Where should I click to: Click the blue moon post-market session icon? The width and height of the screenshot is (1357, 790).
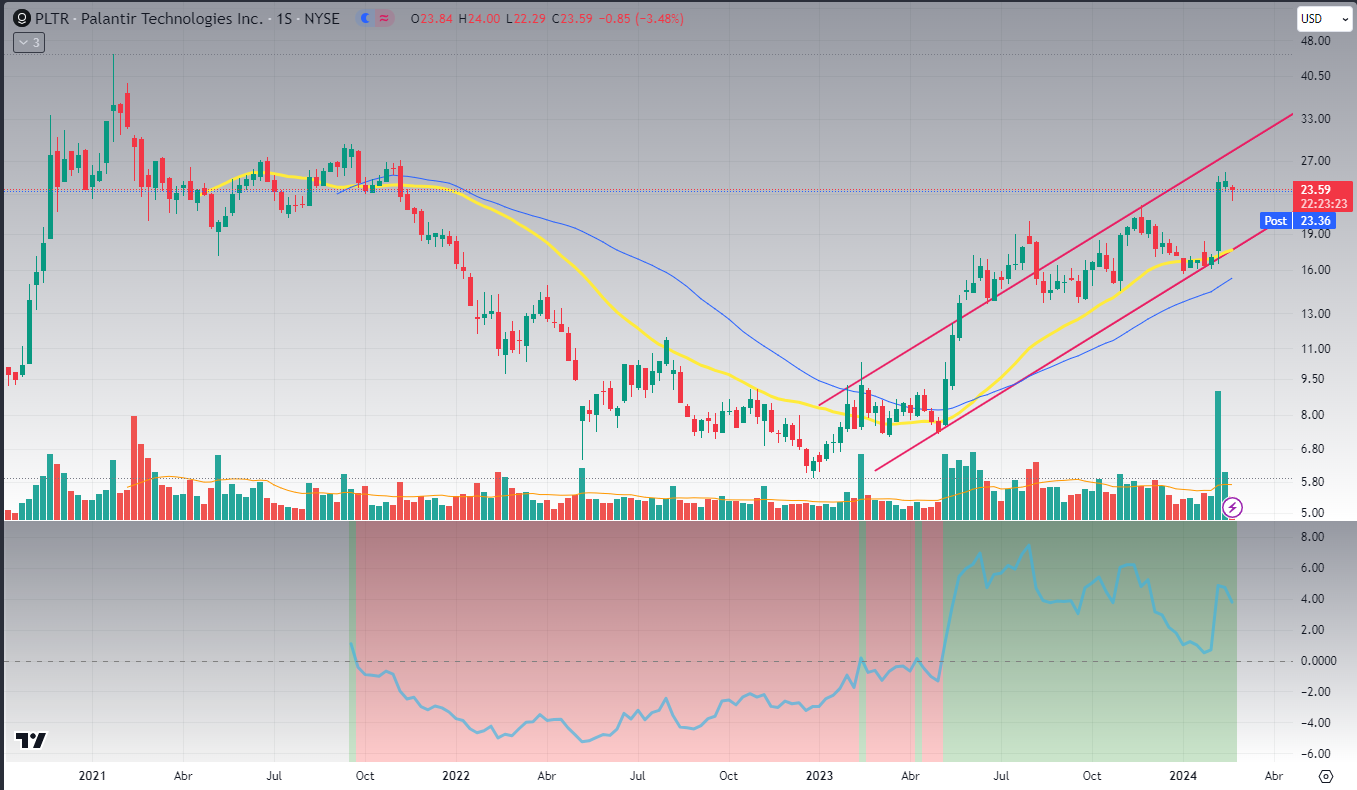(x=366, y=19)
